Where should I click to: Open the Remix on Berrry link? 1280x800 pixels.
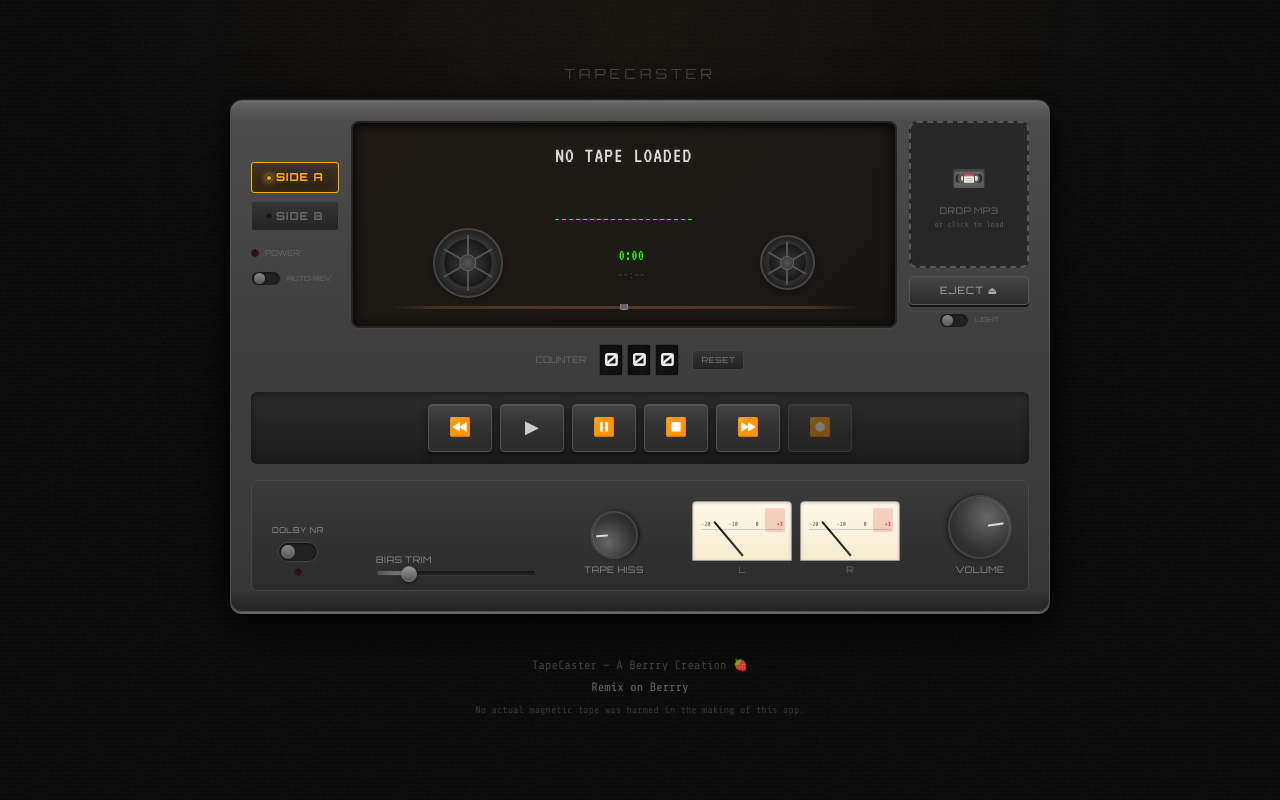(x=640, y=688)
